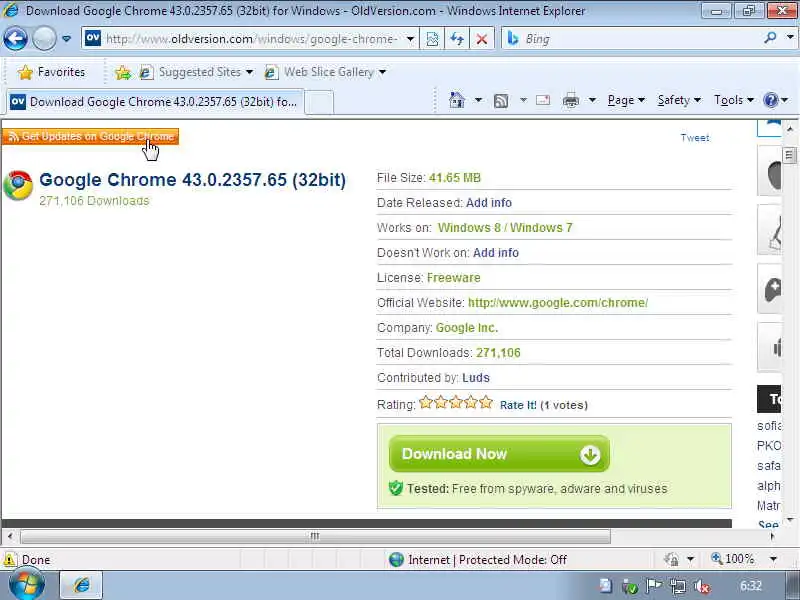800x600 pixels.
Task: Click the vertical scrollbar down arrow
Action: pyautogui.click(x=790, y=520)
